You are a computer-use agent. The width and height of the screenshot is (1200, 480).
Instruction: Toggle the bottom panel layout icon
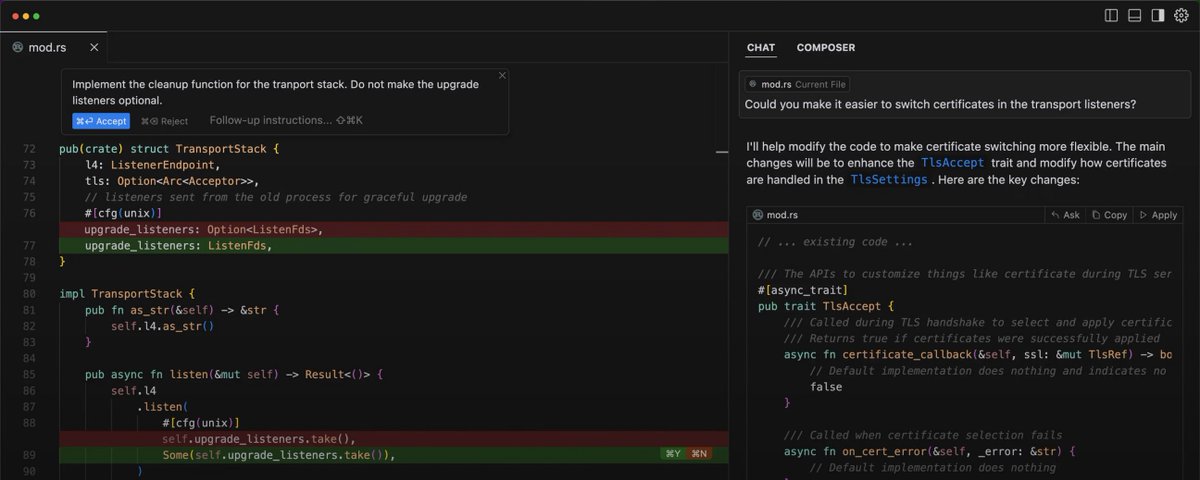coord(1134,15)
